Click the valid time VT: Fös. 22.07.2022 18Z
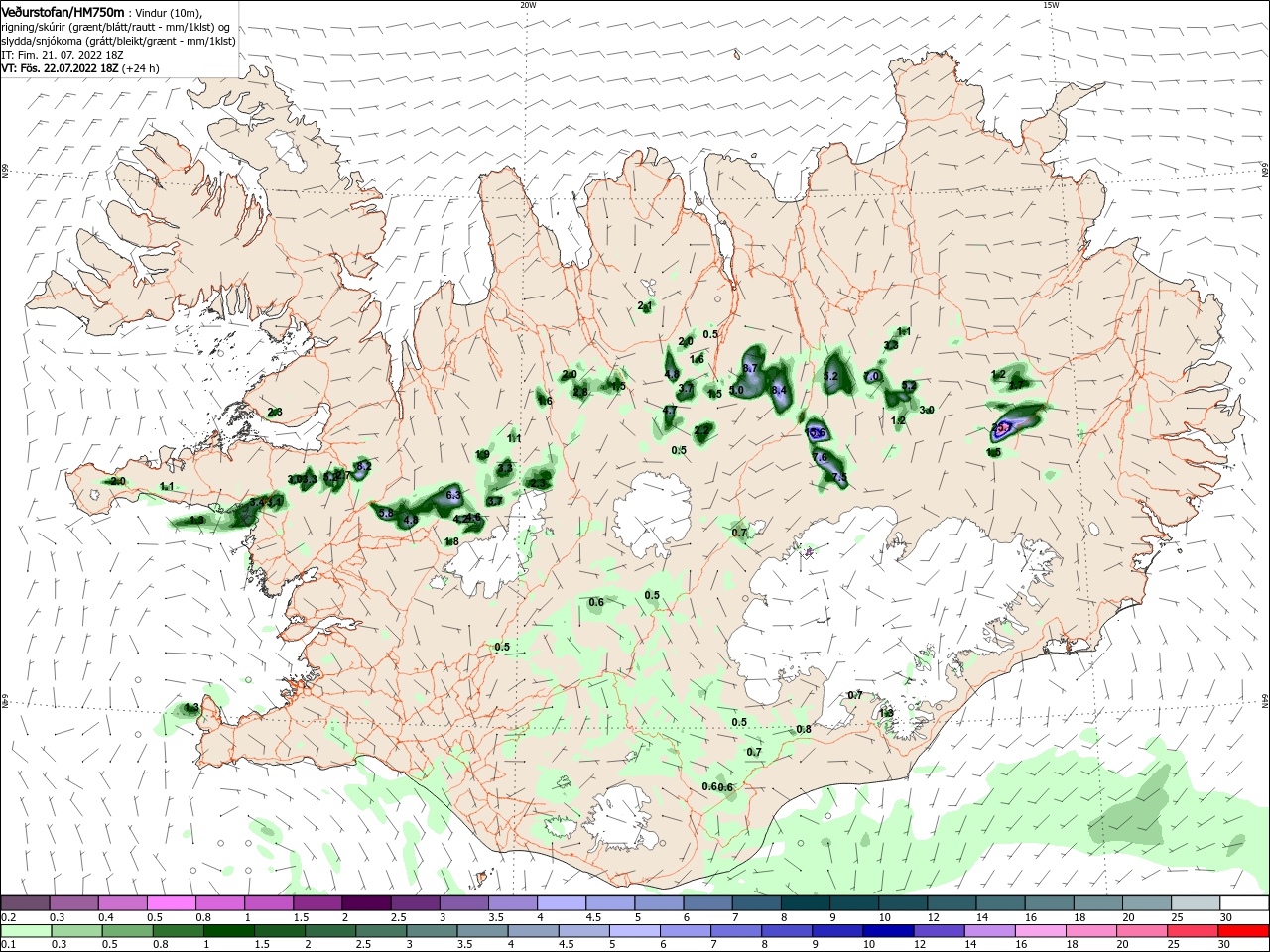 (x=60, y=68)
